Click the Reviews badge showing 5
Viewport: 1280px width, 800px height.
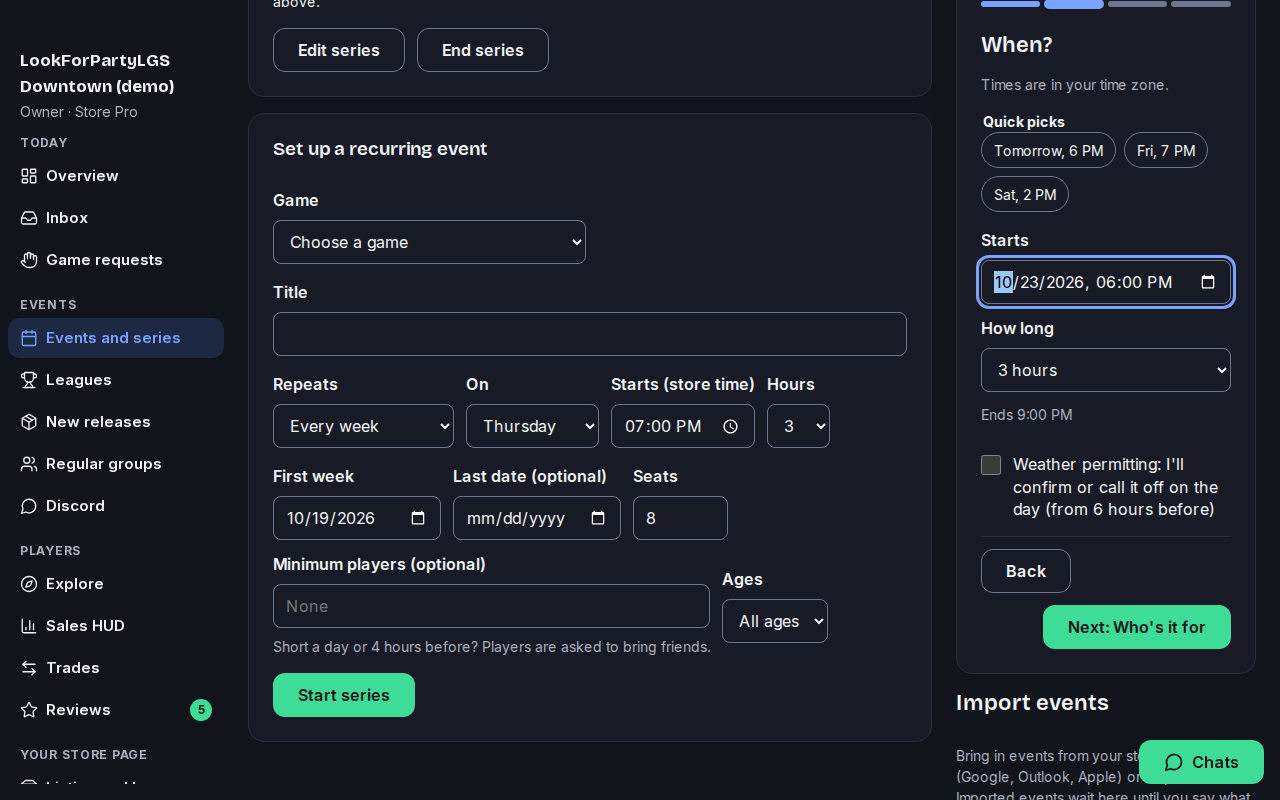pos(201,710)
